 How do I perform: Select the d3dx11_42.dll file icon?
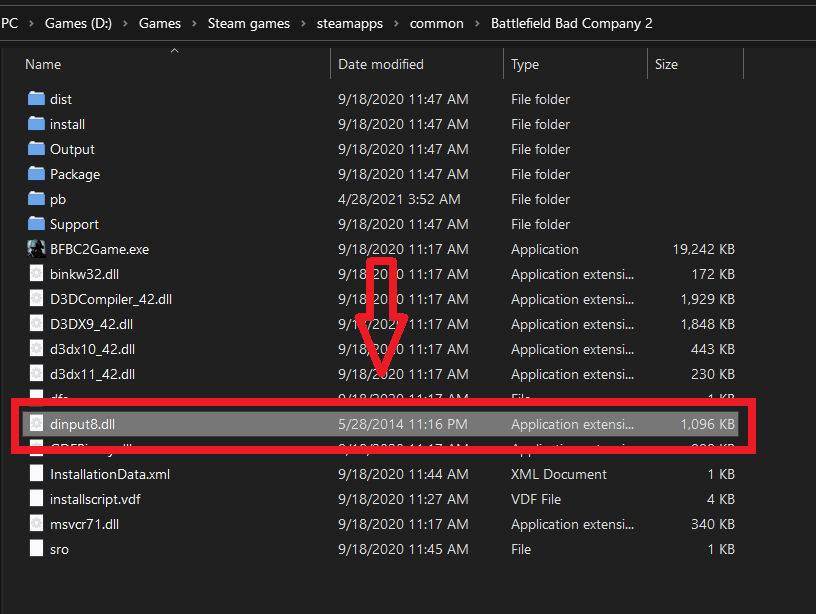[x=36, y=374]
